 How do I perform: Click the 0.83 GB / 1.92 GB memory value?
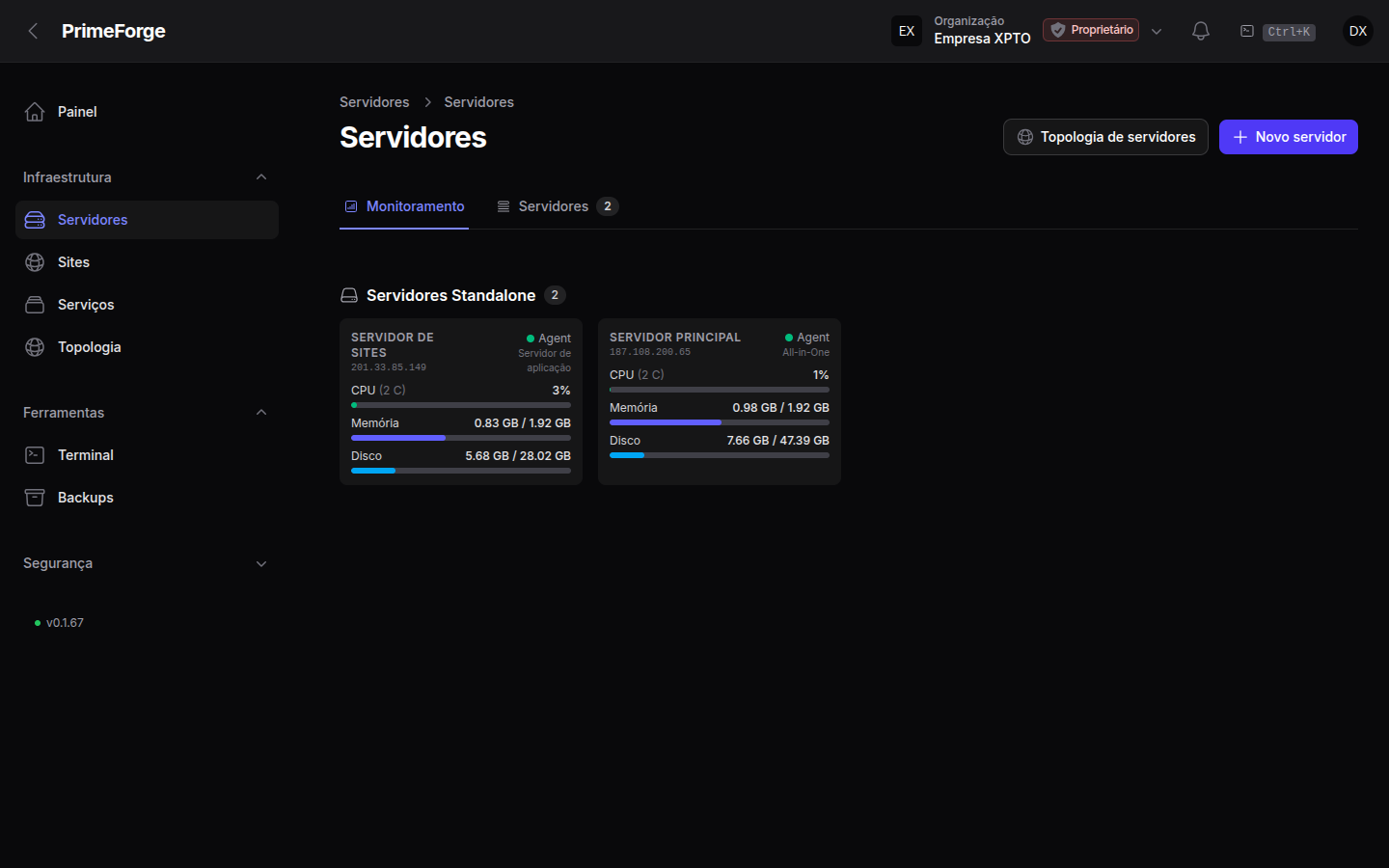tap(522, 423)
